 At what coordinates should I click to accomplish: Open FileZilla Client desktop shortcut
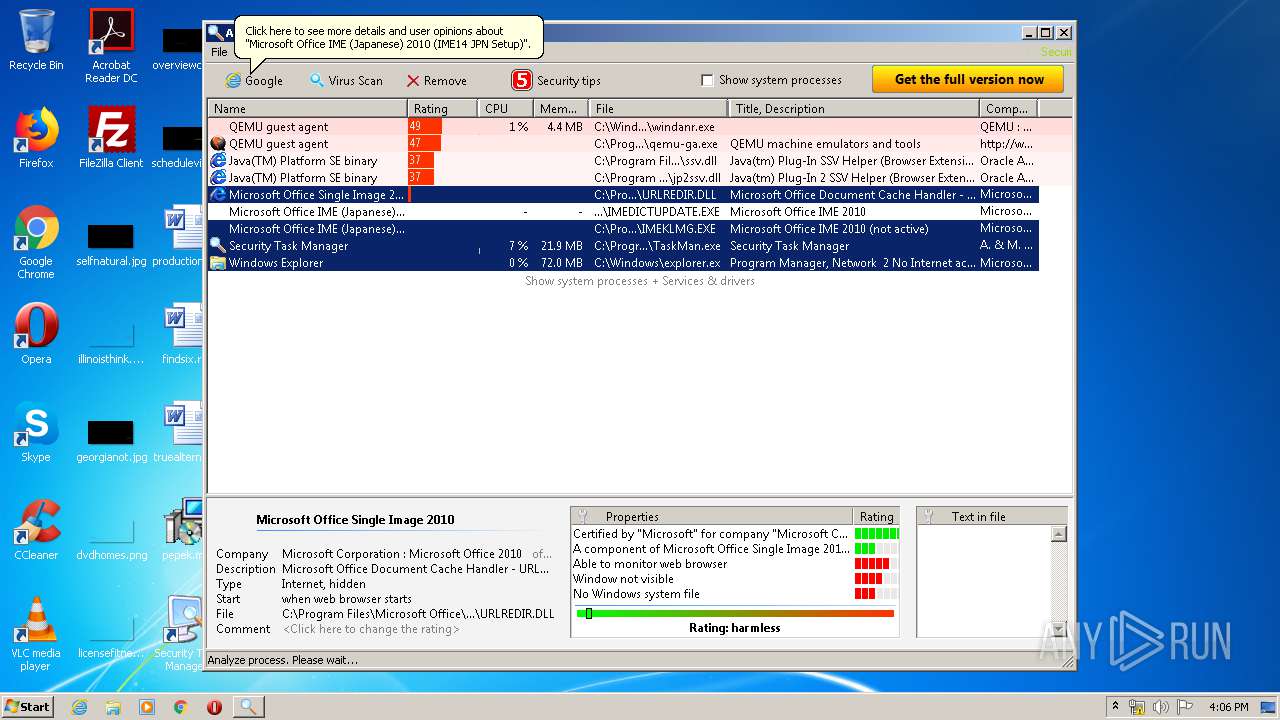[x=111, y=137]
